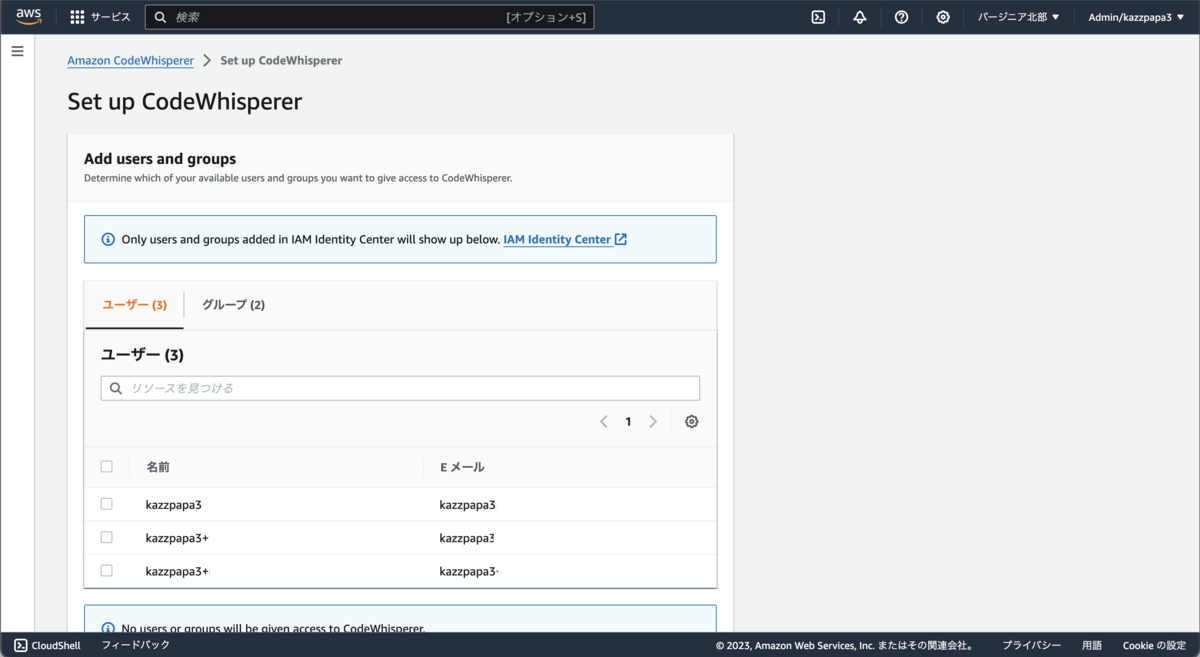Go to Amazon CodeWhisperer breadcrumb
The image size is (1200, 657).
(x=130, y=61)
